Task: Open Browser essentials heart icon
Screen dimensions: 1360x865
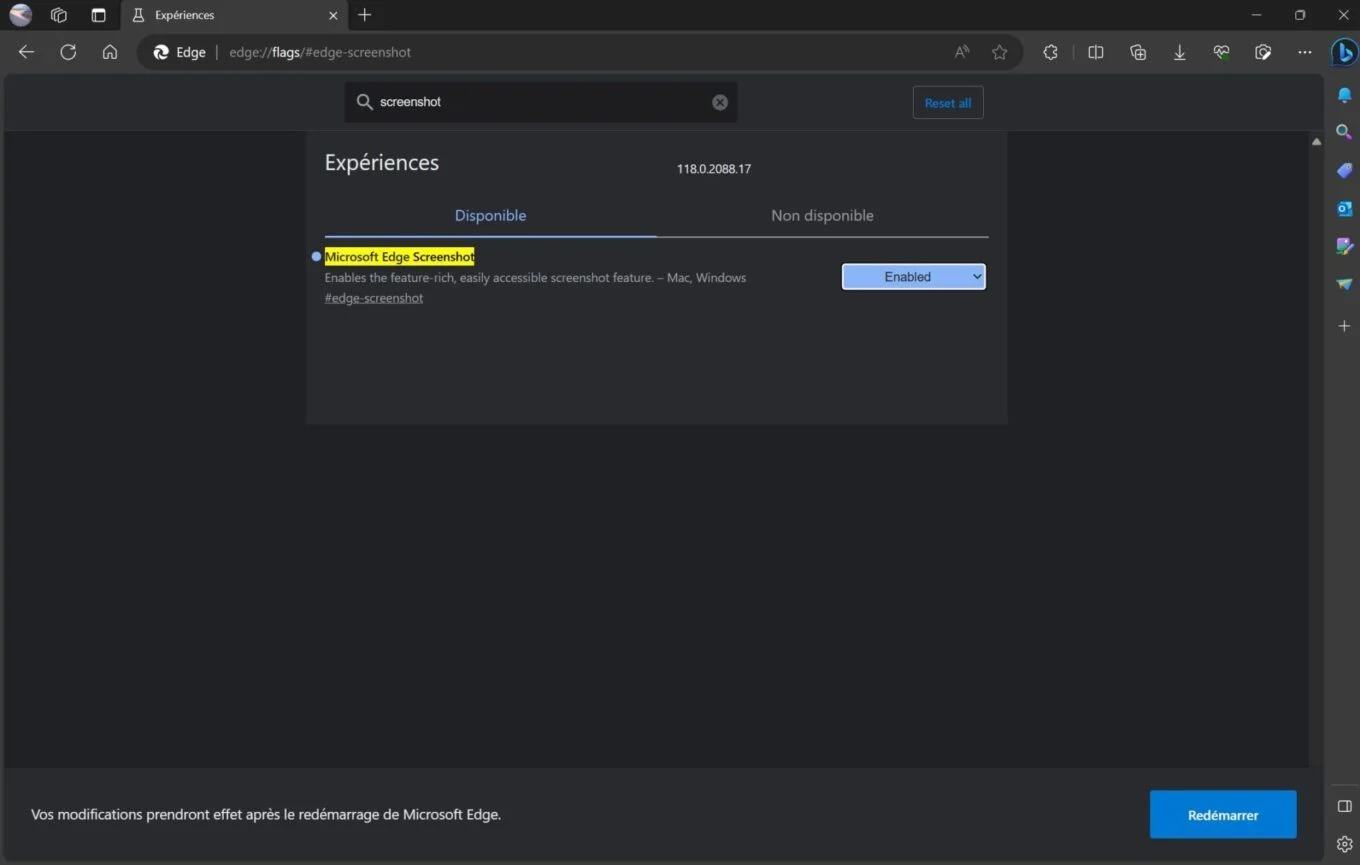Action: click(1221, 52)
